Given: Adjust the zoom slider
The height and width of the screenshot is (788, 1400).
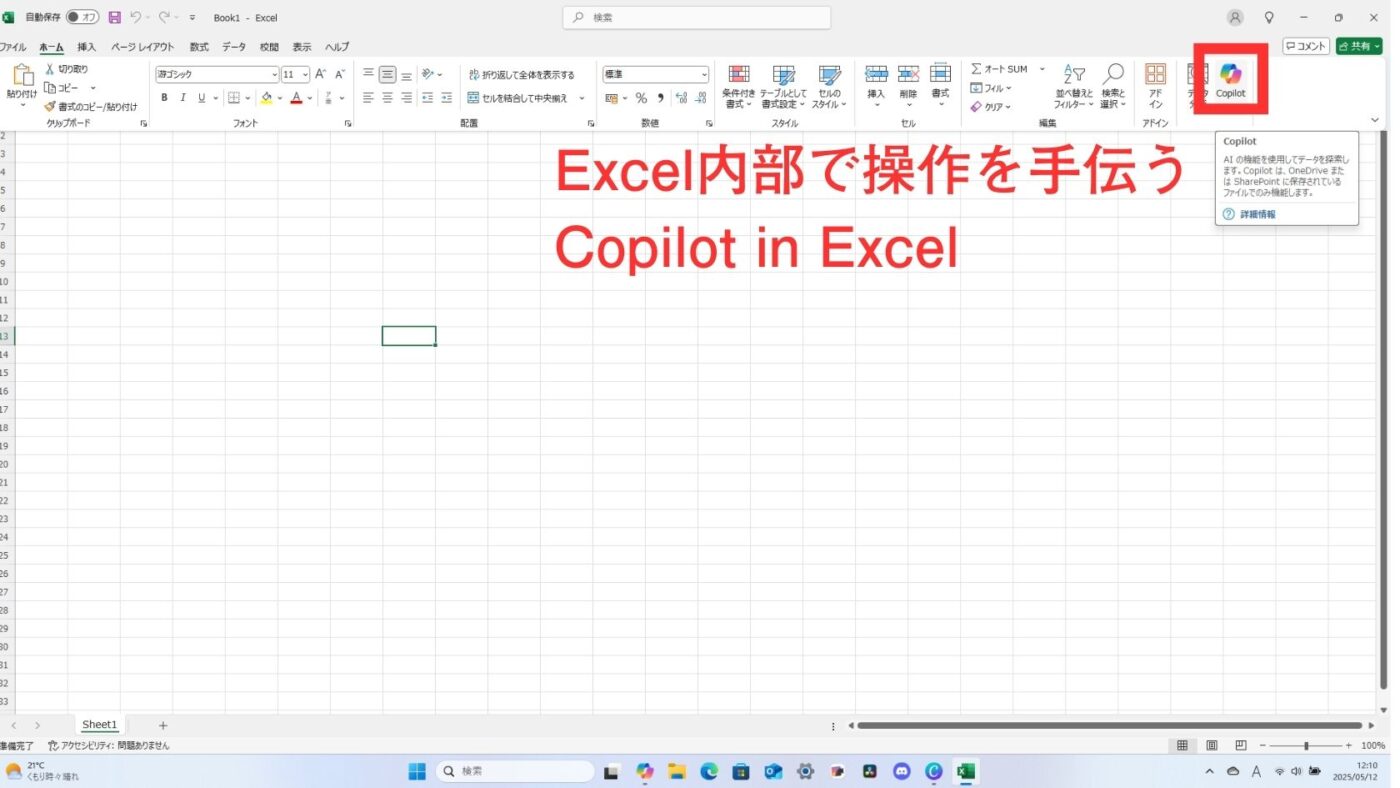Looking at the screenshot, I should click(x=1307, y=745).
